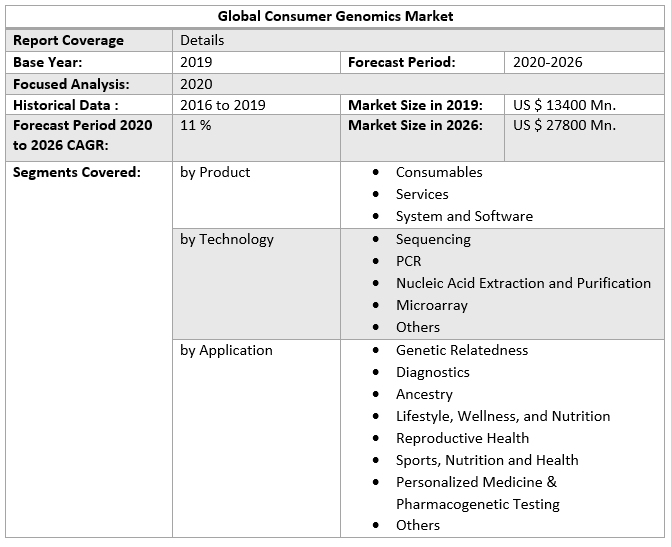Image resolution: width=671 pixels, height=547 pixels.
Task: Click the Microarray list item
Action: coord(431,305)
